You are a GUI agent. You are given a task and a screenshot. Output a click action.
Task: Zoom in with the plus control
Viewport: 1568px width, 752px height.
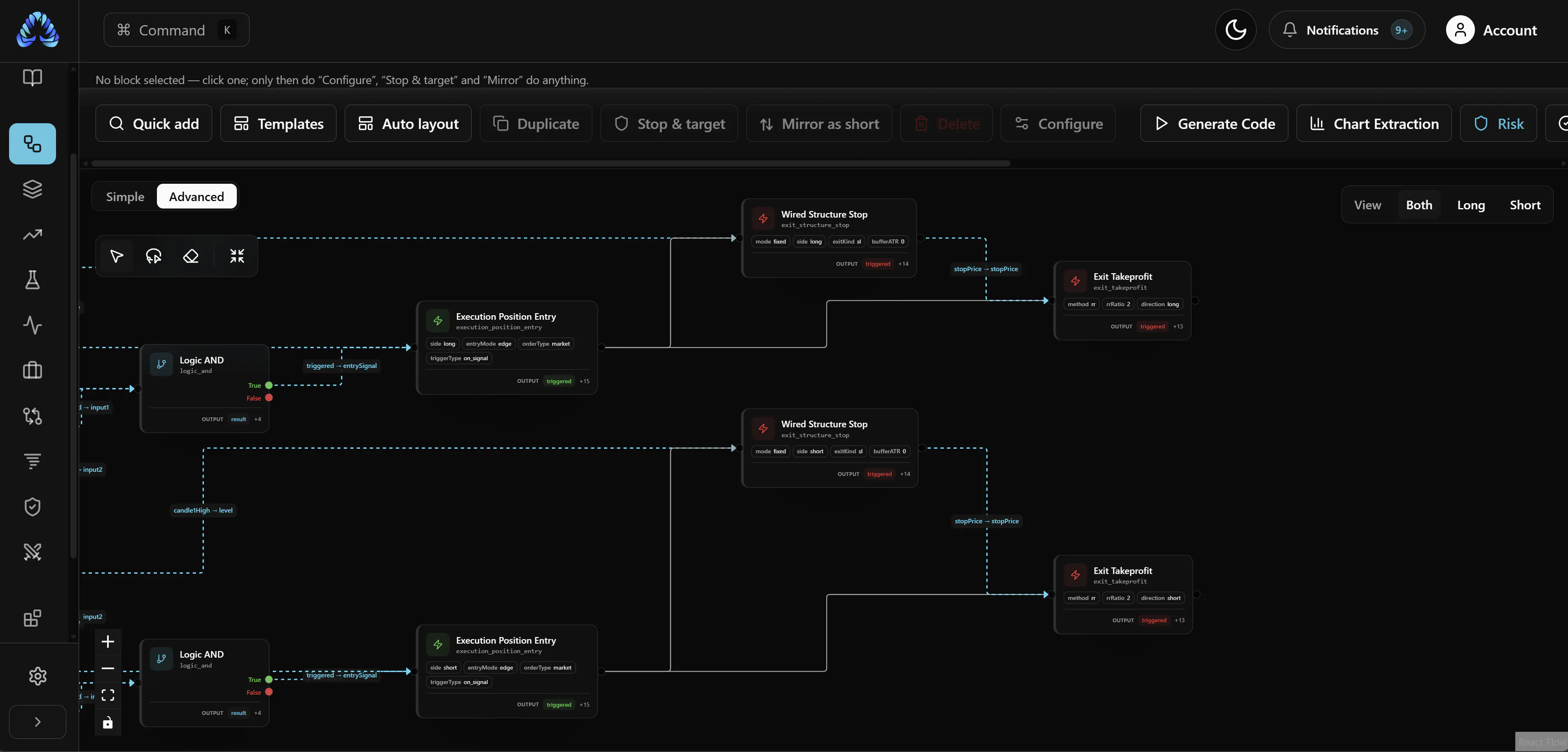click(x=108, y=642)
